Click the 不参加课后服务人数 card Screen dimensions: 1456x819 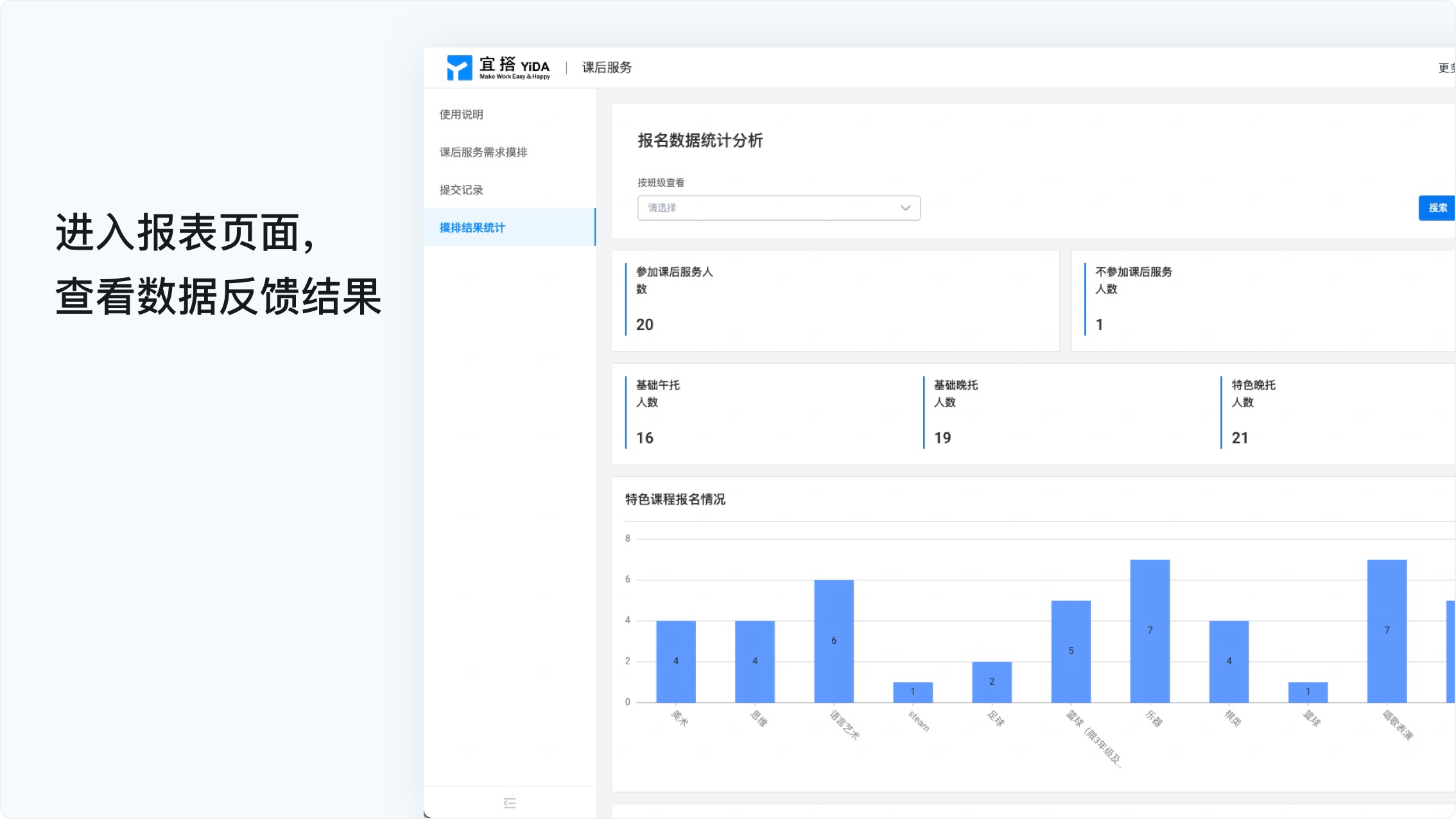(1263, 300)
